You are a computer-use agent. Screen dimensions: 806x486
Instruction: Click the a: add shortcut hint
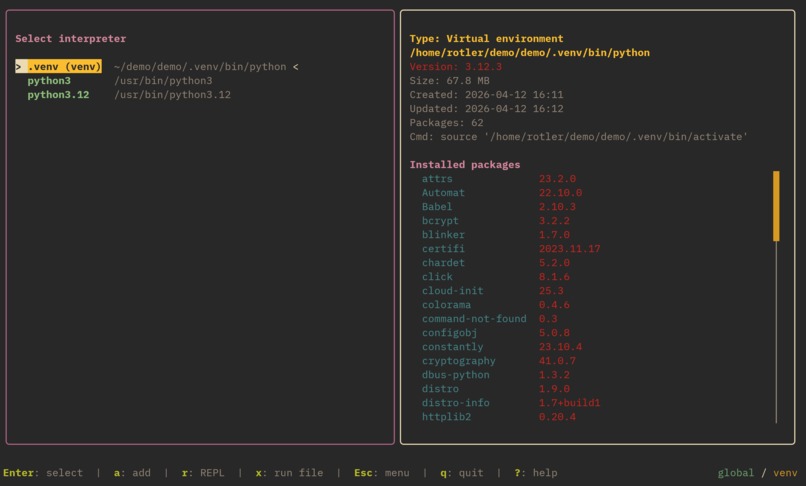[x=132, y=473]
